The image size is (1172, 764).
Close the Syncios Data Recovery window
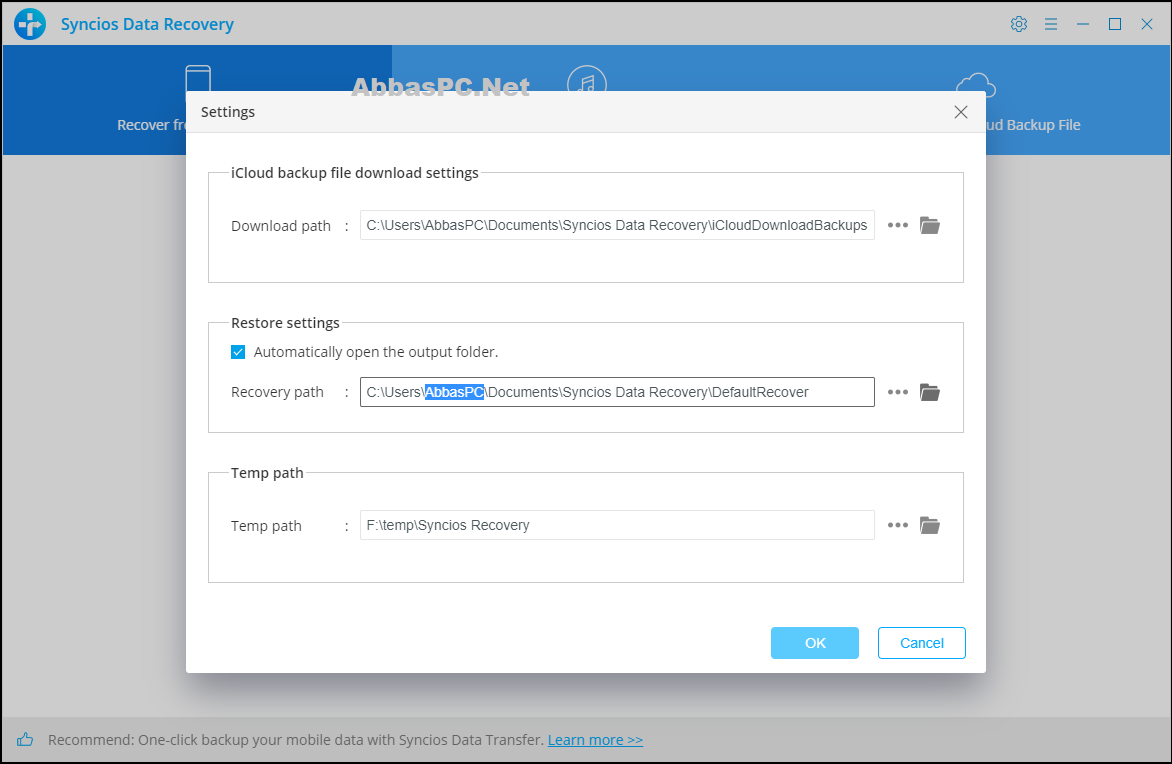pos(1147,24)
